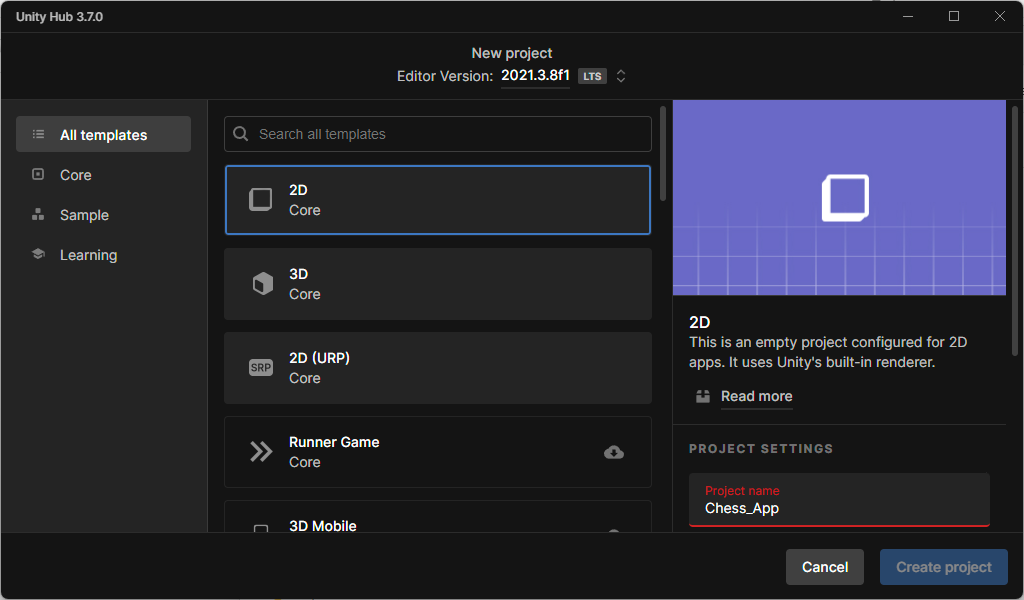Click the template list scrollbar

[663, 154]
